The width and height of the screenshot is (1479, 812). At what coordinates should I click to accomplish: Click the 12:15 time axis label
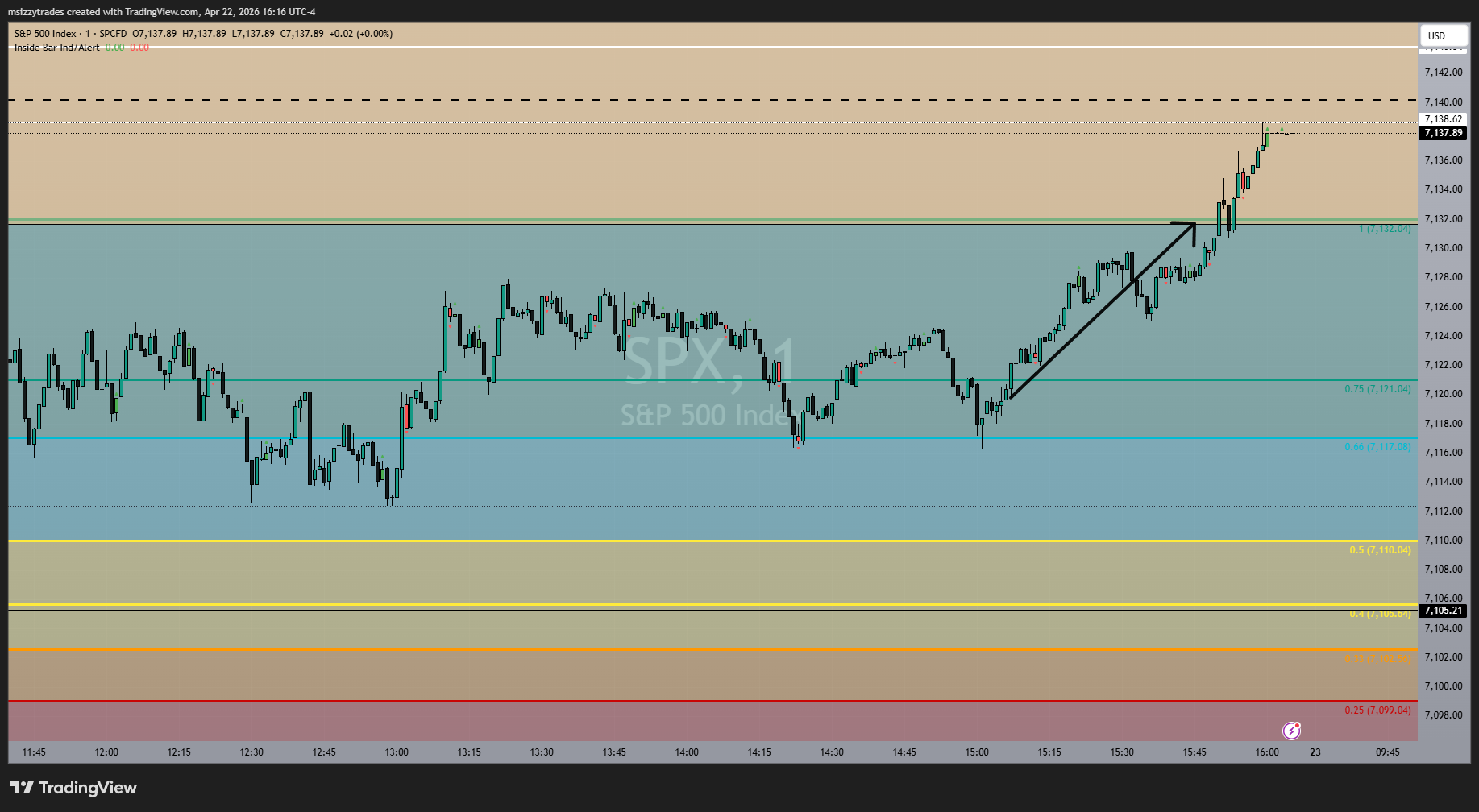[179, 752]
